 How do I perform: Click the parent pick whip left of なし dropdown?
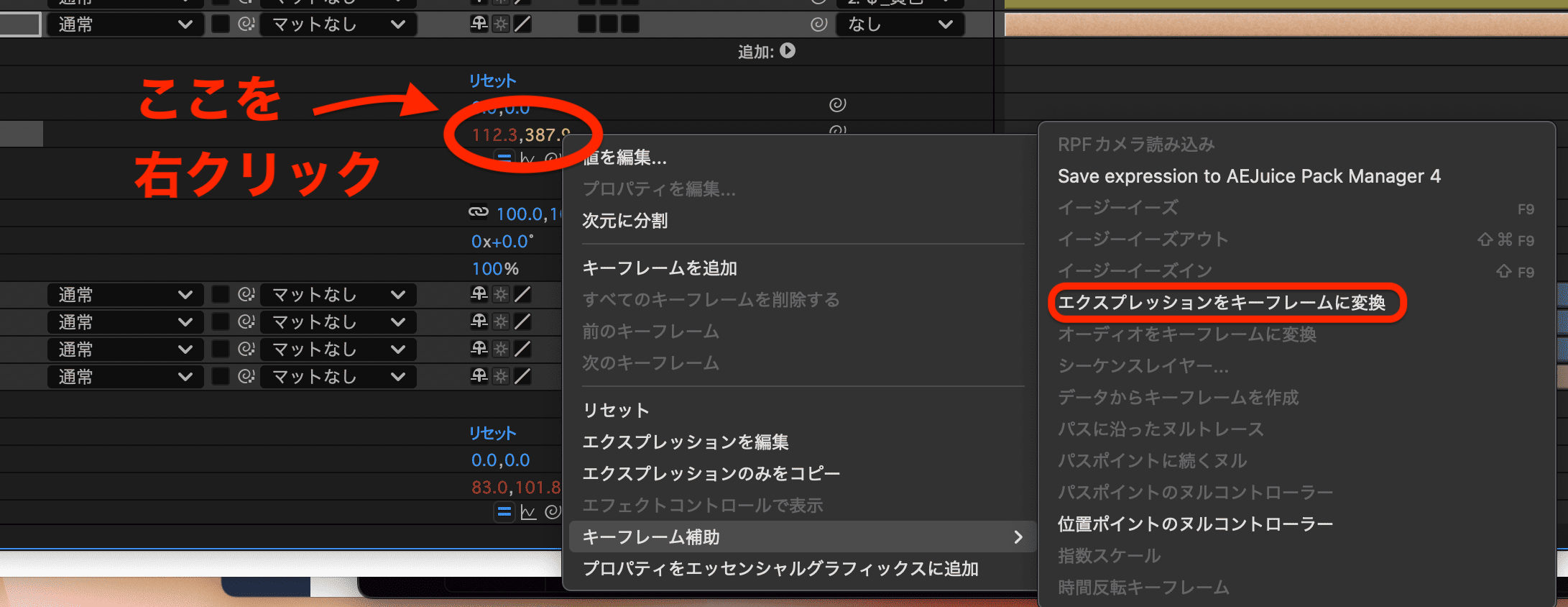pos(818,24)
